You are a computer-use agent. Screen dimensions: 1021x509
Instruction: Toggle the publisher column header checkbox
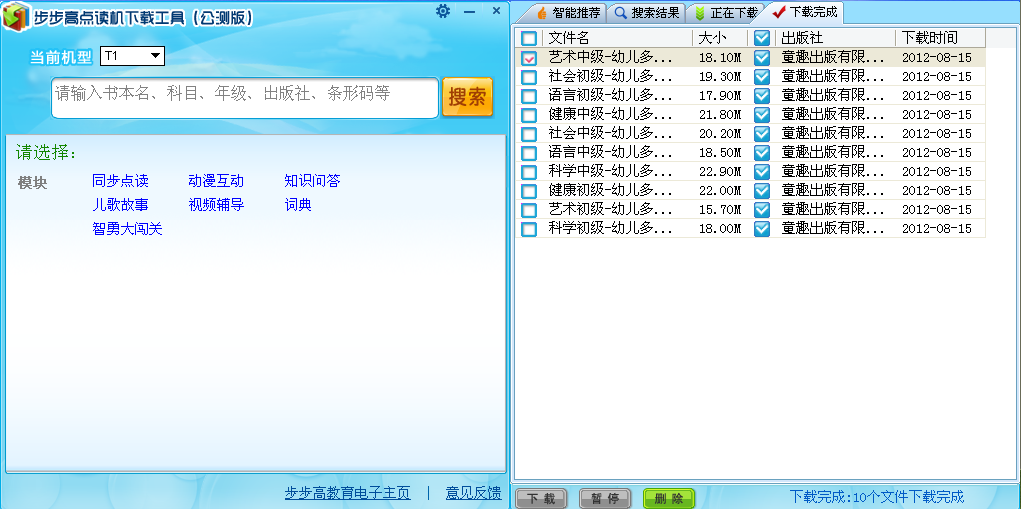point(762,38)
